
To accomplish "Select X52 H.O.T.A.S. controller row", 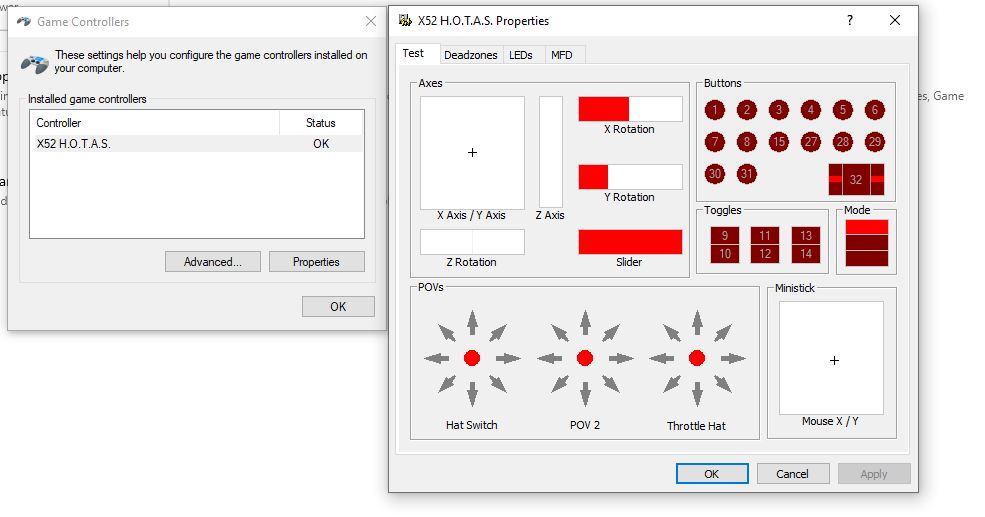I will tap(197, 144).
